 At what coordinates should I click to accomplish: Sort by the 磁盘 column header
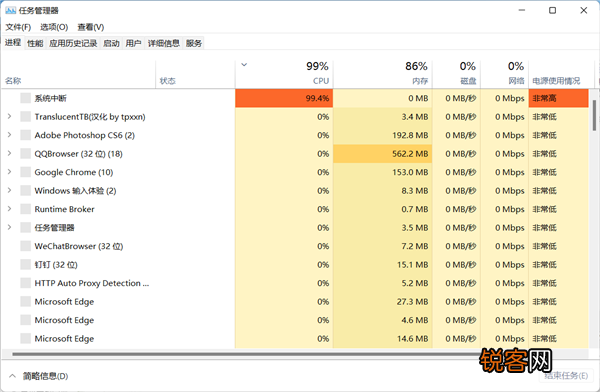(457, 75)
